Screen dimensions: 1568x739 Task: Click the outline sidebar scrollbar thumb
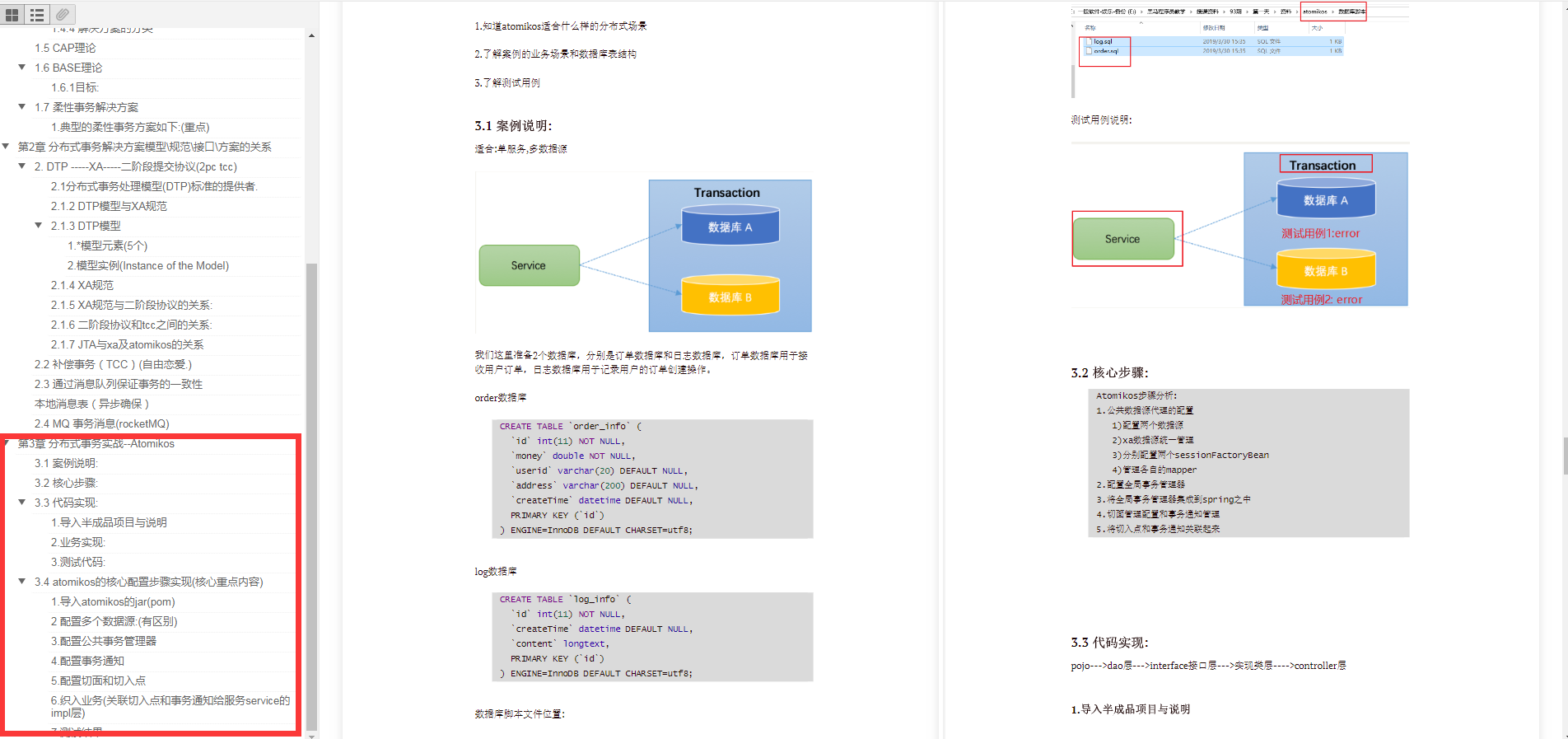point(311,496)
